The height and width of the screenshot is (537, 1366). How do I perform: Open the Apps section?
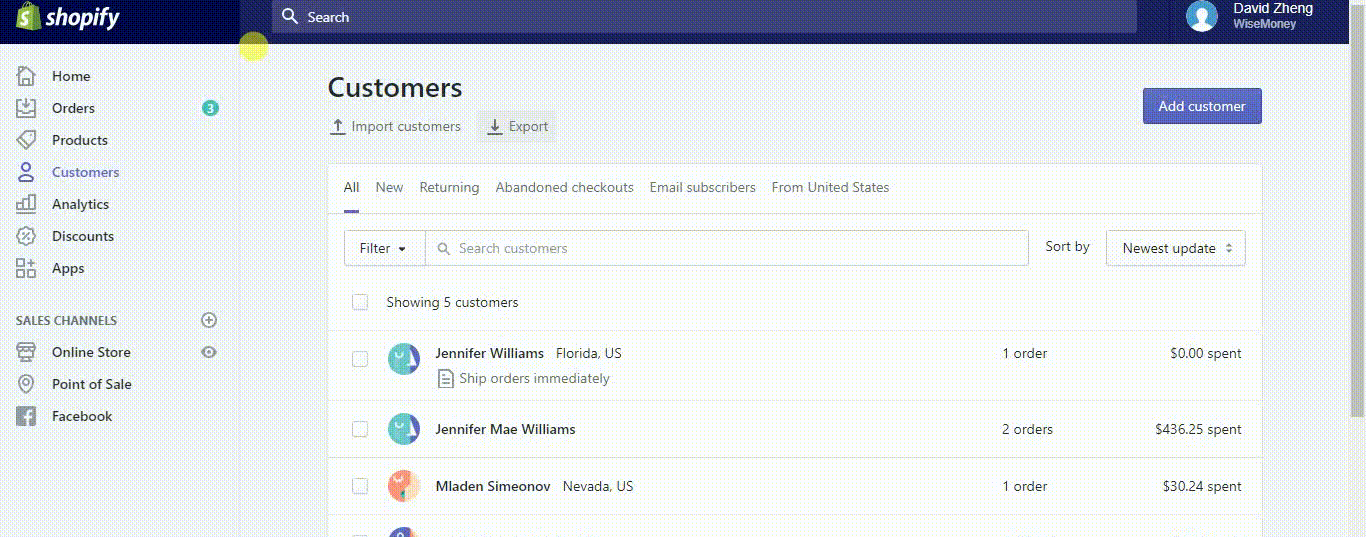68,268
